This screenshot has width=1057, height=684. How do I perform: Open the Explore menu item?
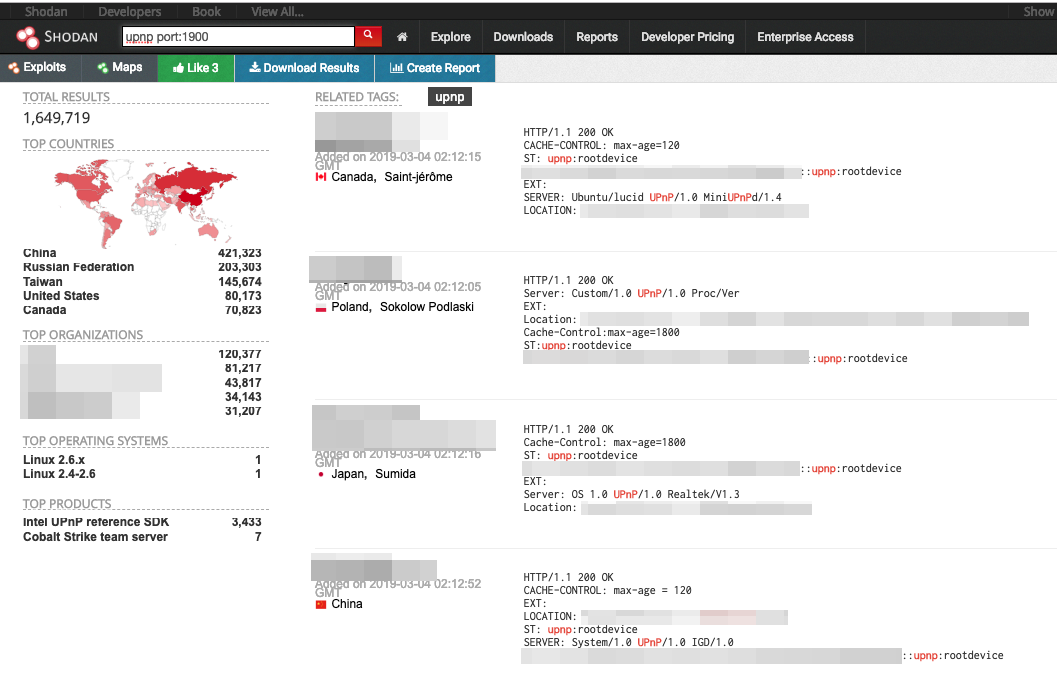pyautogui.click(x=450, y=37)
